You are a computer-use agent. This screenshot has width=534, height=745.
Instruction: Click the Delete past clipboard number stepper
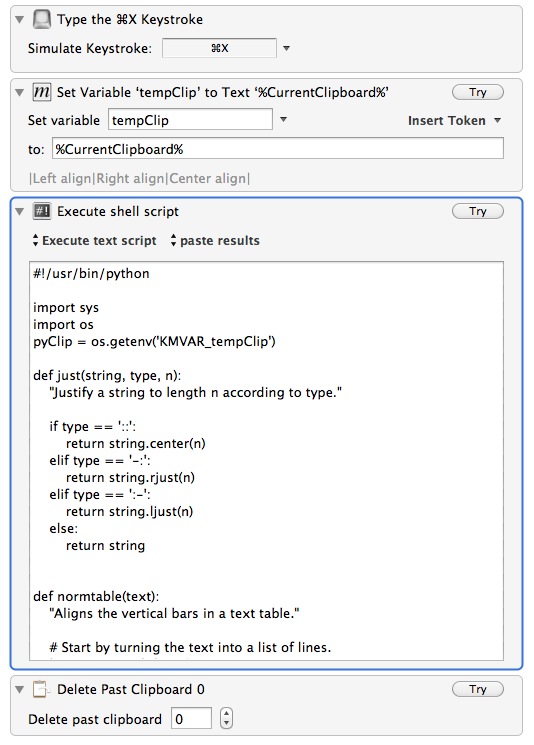click(x=226, y=718)
